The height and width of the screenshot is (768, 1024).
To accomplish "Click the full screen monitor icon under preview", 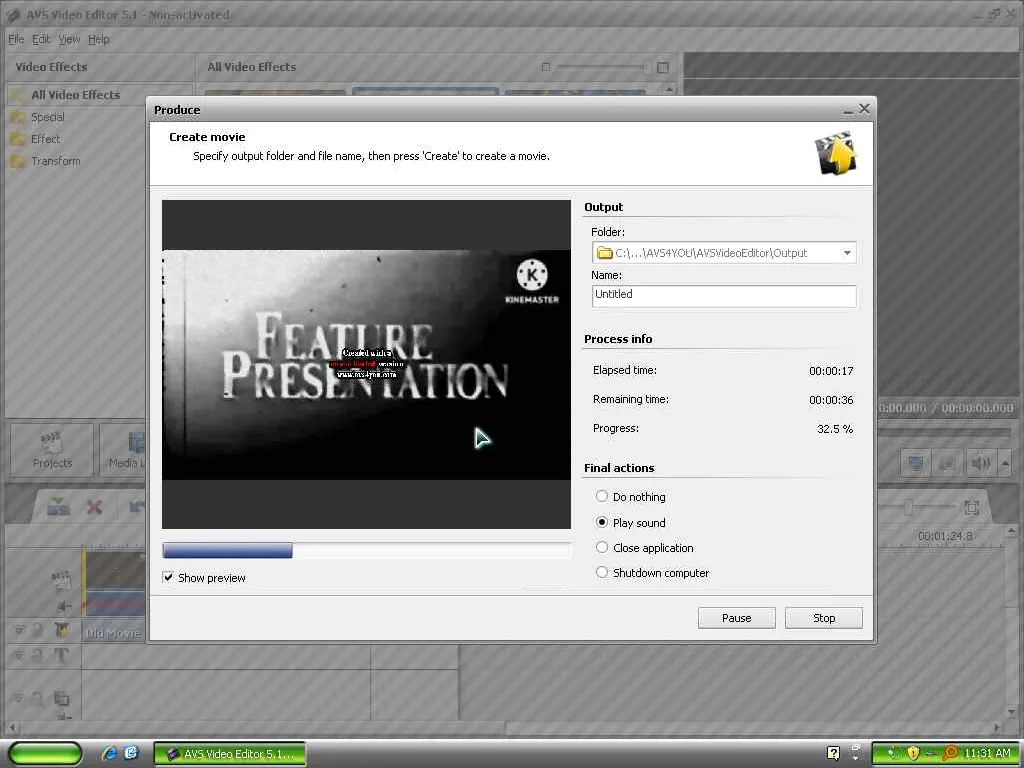I will [916, 464].
